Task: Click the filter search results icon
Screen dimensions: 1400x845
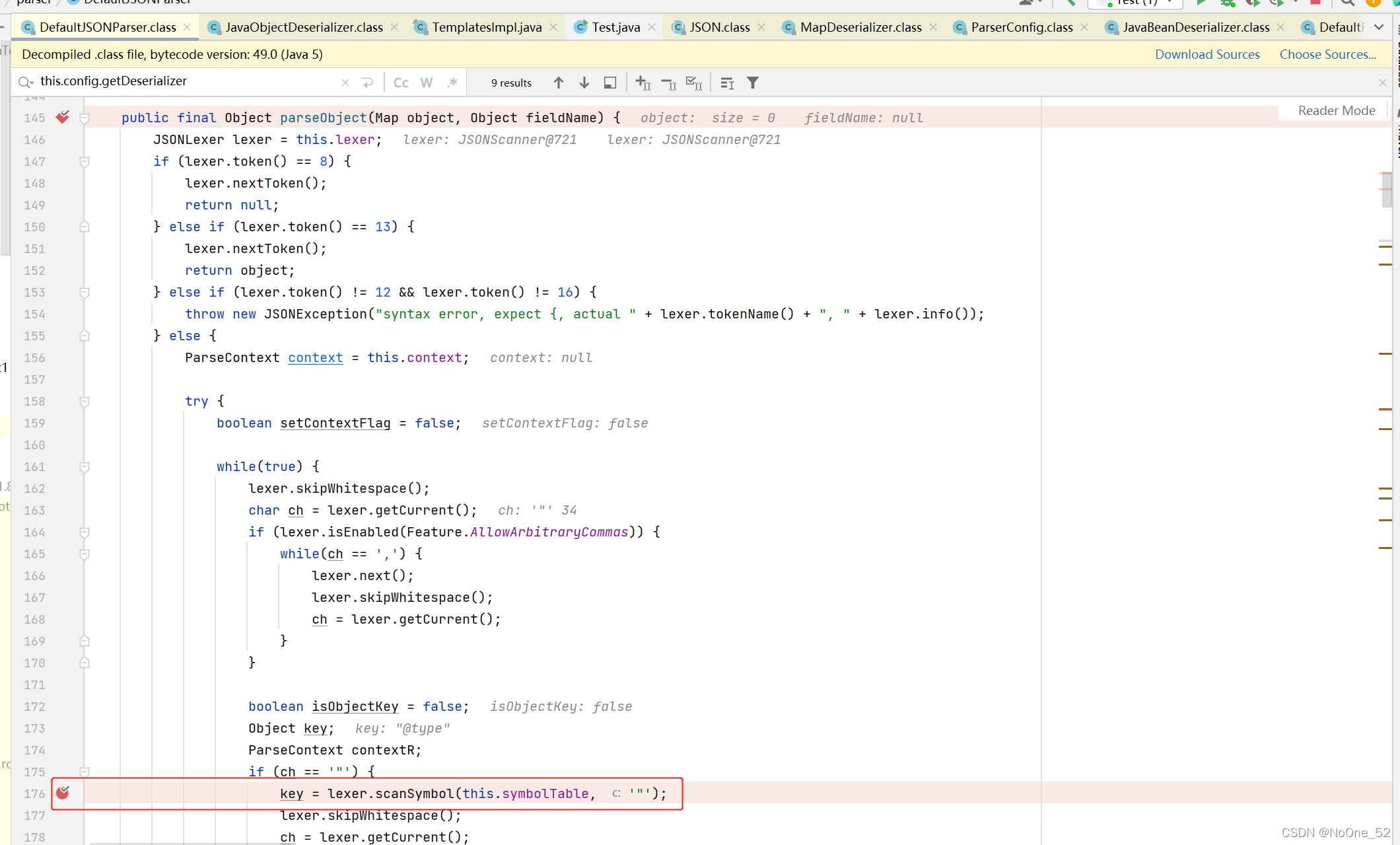Action: point(753,83)
